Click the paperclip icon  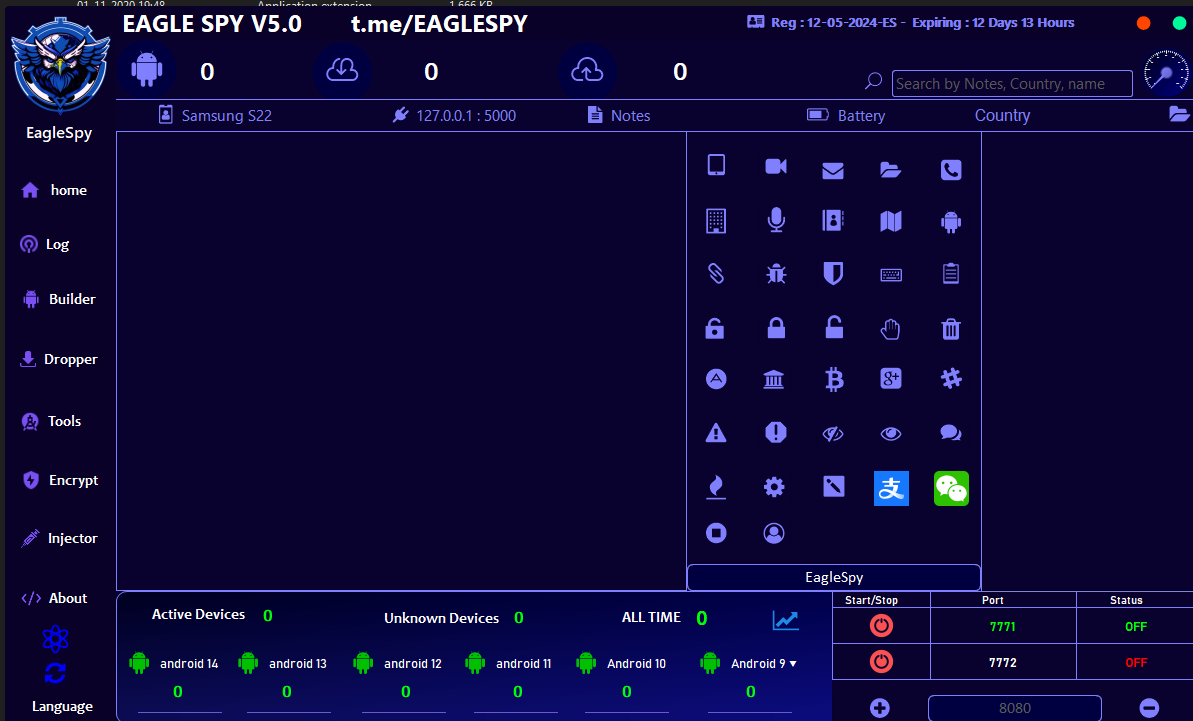(x=716, y=273)
